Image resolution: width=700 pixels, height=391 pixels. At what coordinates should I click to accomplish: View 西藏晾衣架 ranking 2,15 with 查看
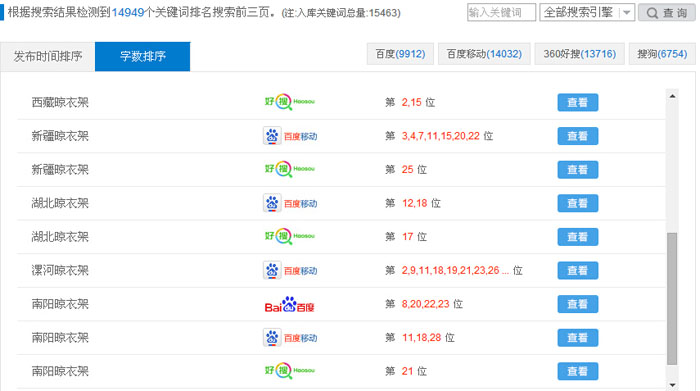(x=578, y=103)
